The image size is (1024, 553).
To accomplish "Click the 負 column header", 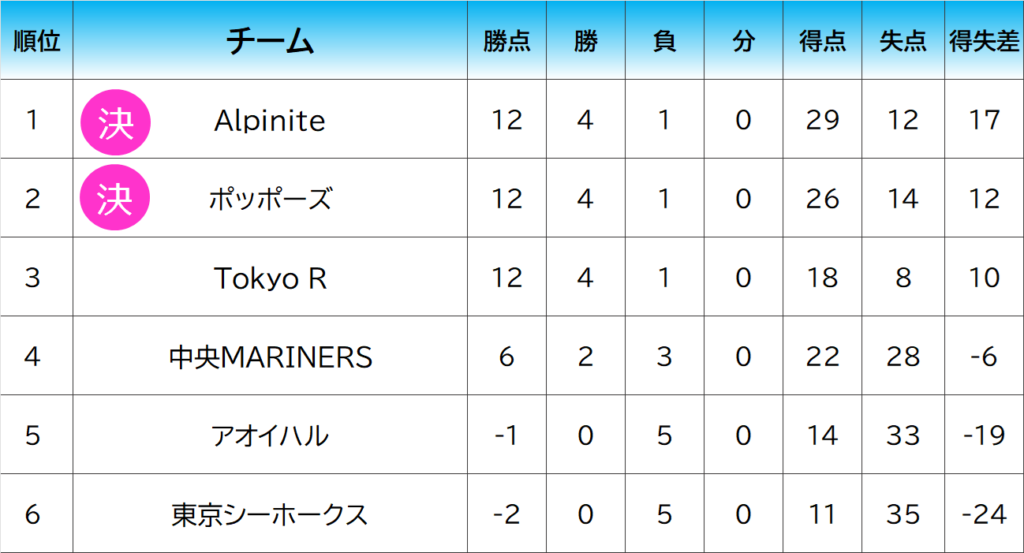I will click(665, 41).
